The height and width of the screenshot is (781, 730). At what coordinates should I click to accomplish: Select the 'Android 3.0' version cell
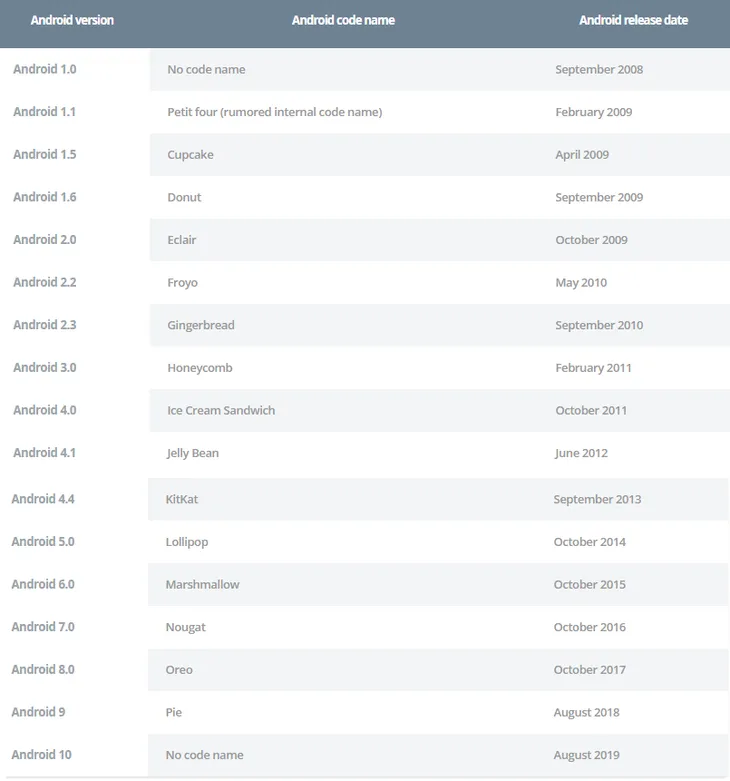click(x=45, y=368)
